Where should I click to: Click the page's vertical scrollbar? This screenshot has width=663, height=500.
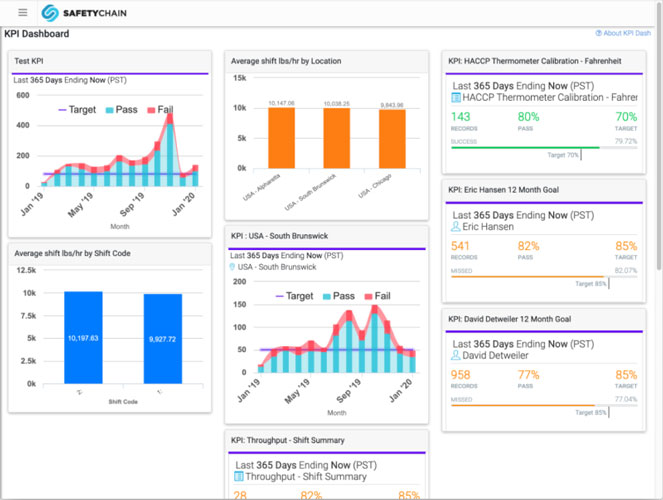click(x=658, y=150)
